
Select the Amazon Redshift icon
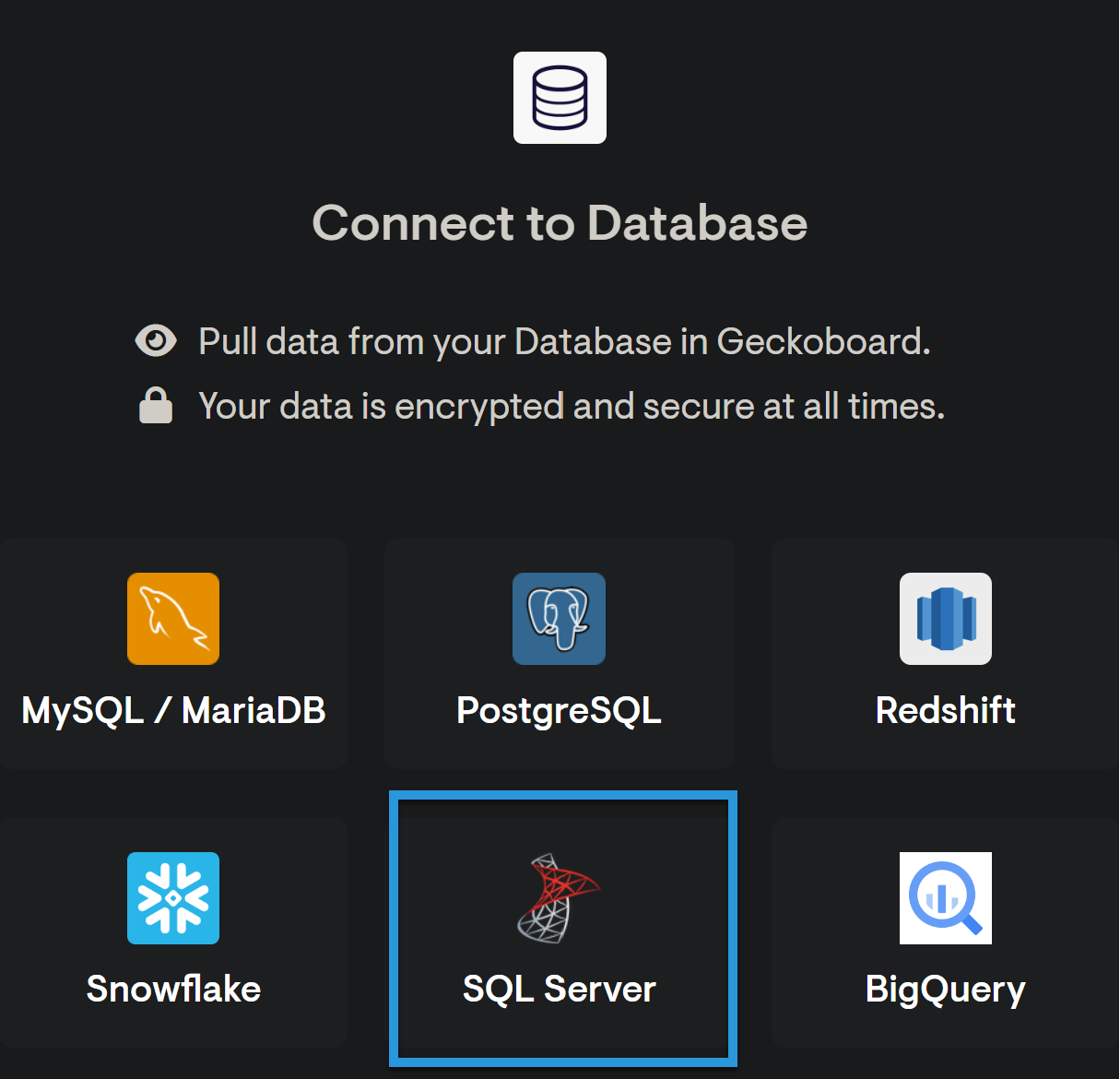point(945,619)
